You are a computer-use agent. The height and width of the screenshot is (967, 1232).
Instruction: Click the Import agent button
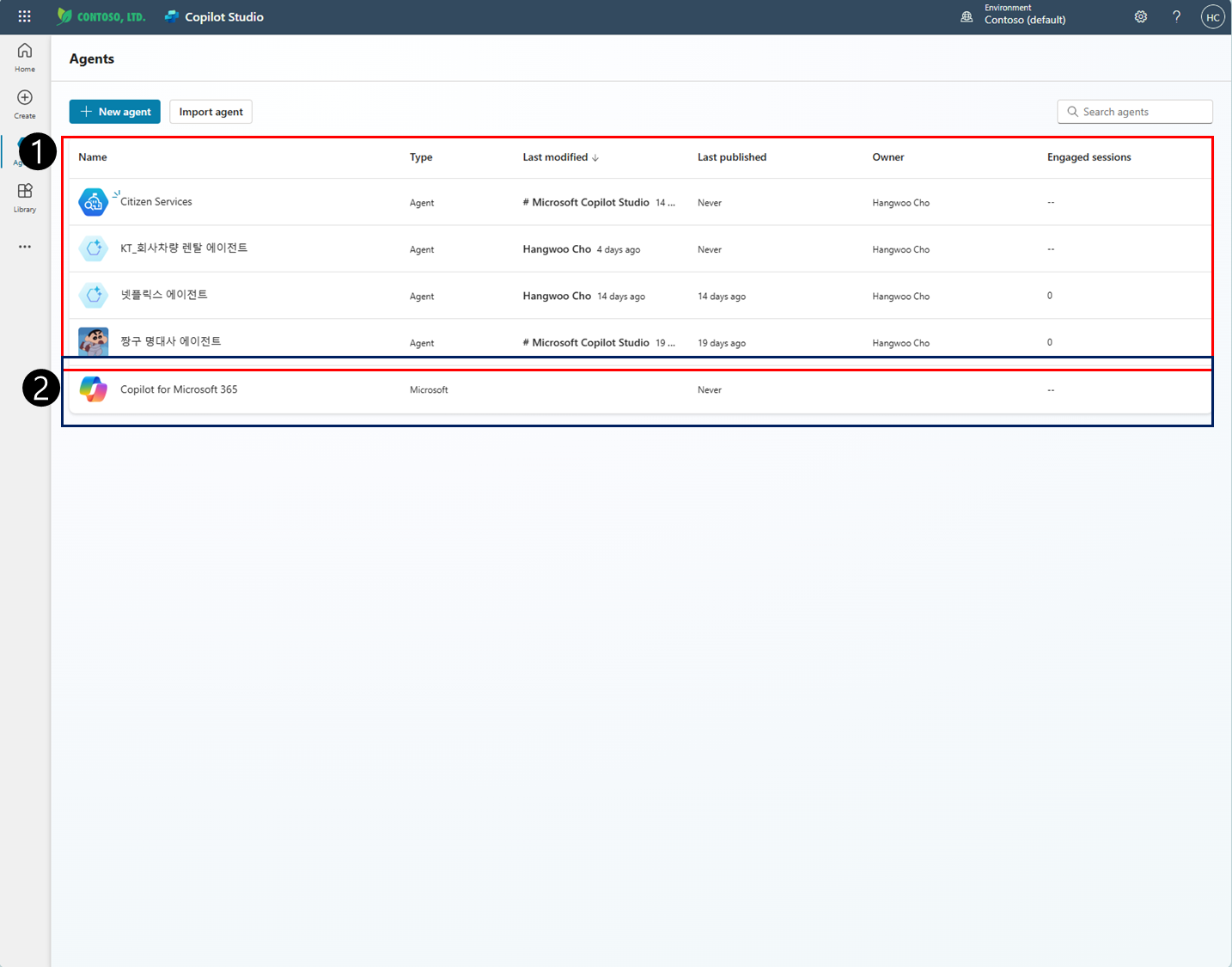click(x=210, y=112)
